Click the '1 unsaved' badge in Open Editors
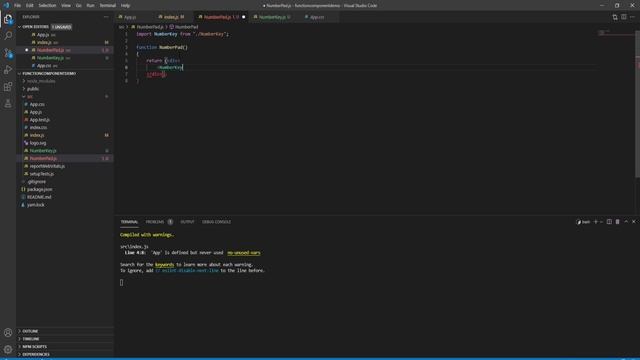 coord(62,27)
